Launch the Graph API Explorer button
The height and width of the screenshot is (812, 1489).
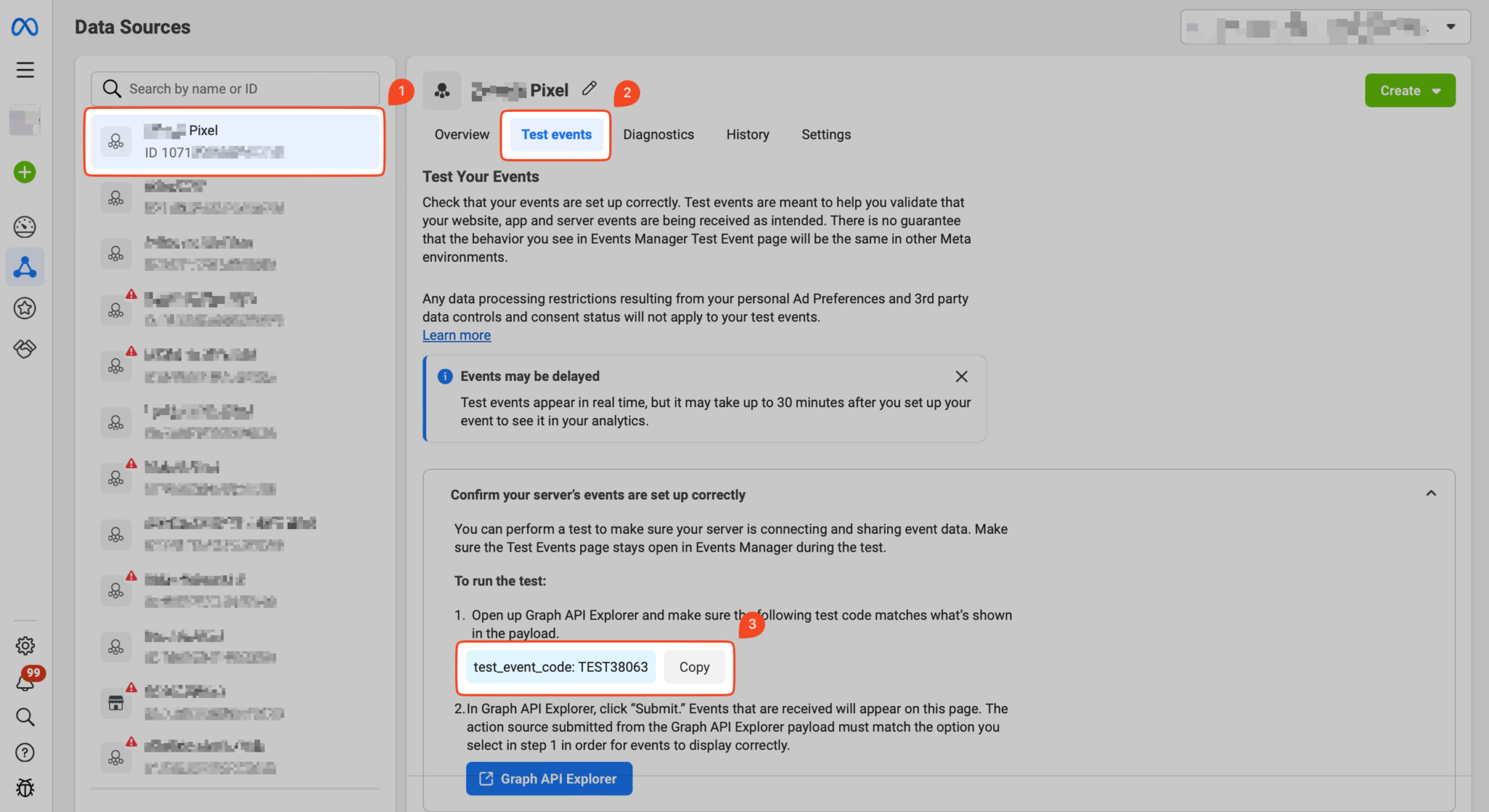point(549,779)
